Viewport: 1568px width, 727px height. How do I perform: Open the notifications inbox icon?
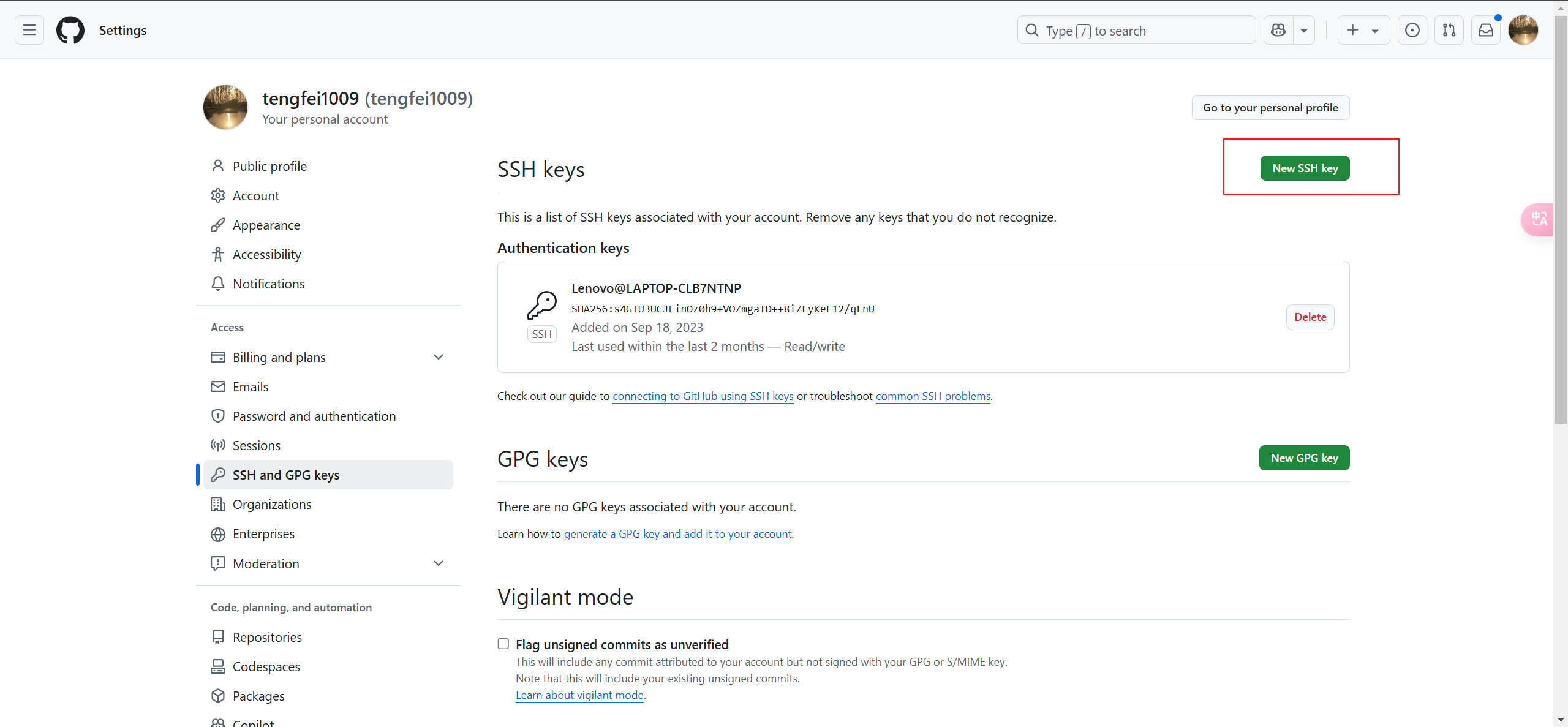point(1486,30)
